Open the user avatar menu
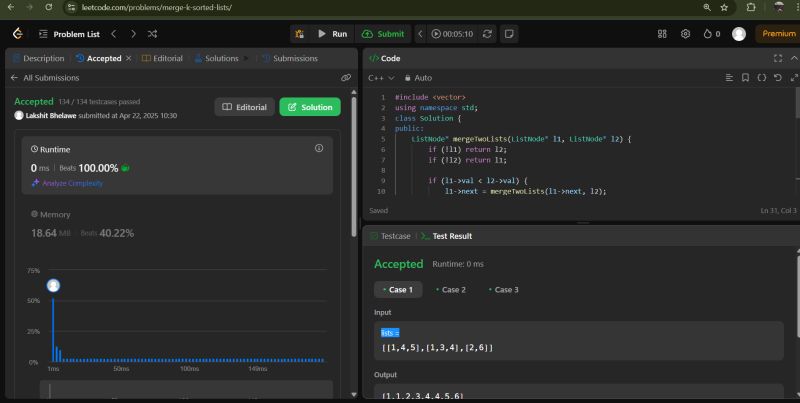 tap(739, 34)
